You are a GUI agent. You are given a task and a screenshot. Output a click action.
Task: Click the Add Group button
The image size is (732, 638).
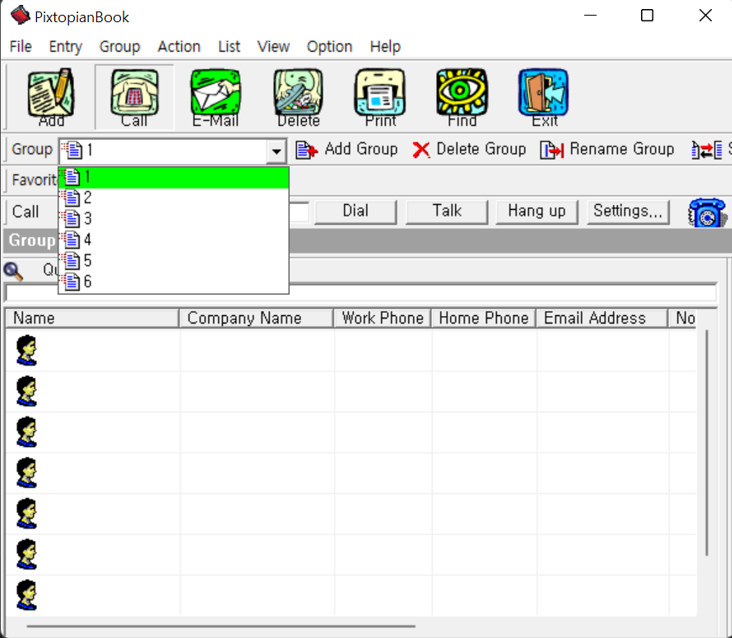click(346, 149)
